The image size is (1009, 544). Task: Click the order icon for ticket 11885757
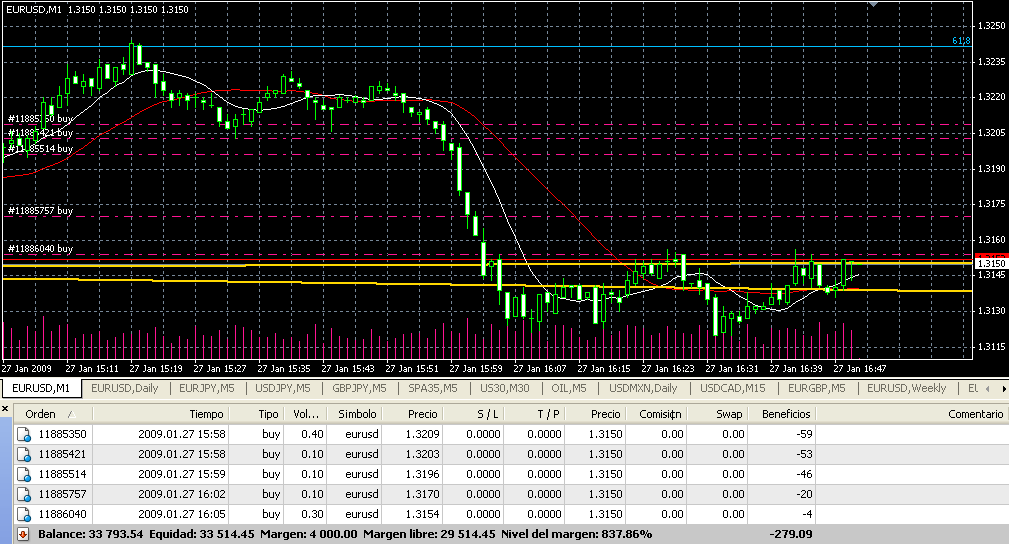tap(25, 494)
